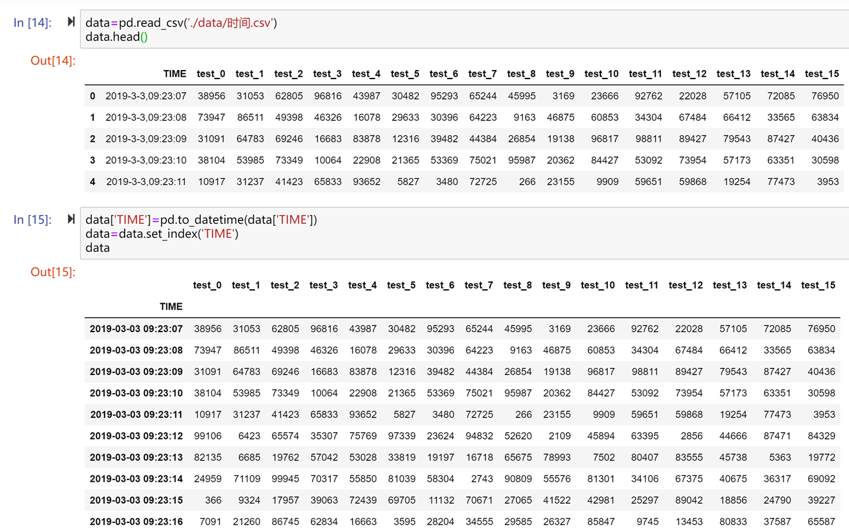Select value 97339 in the 09:23:12 row
The image size is (849, 532).
tap(401, 436)
